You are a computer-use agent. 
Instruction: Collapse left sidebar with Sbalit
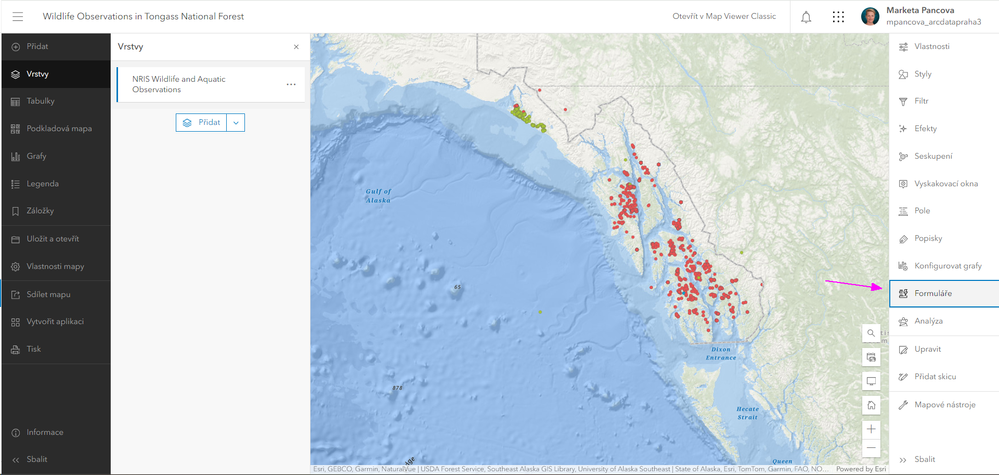click(55, 459)
